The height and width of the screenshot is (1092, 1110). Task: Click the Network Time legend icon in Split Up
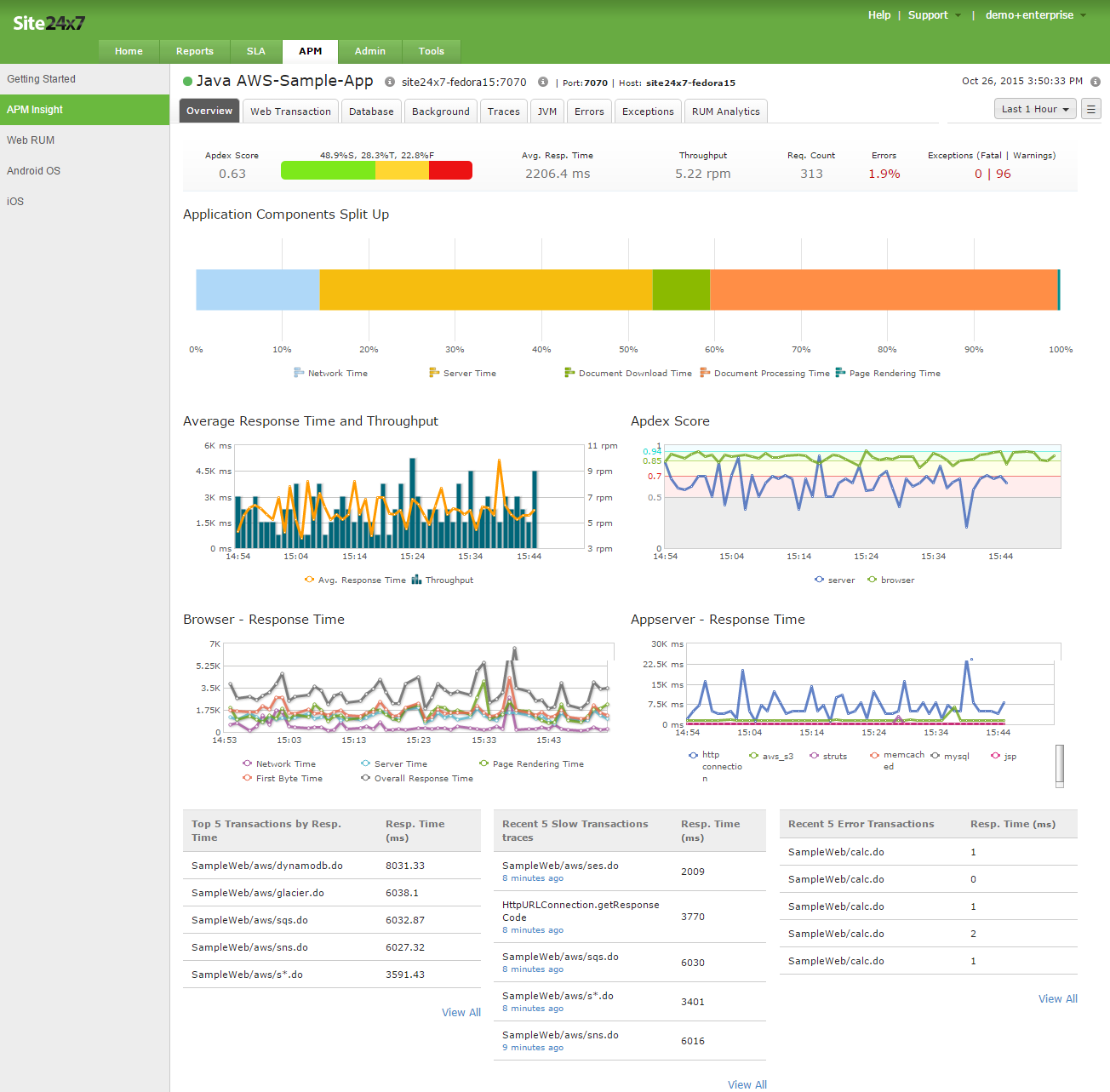(299, 373)
